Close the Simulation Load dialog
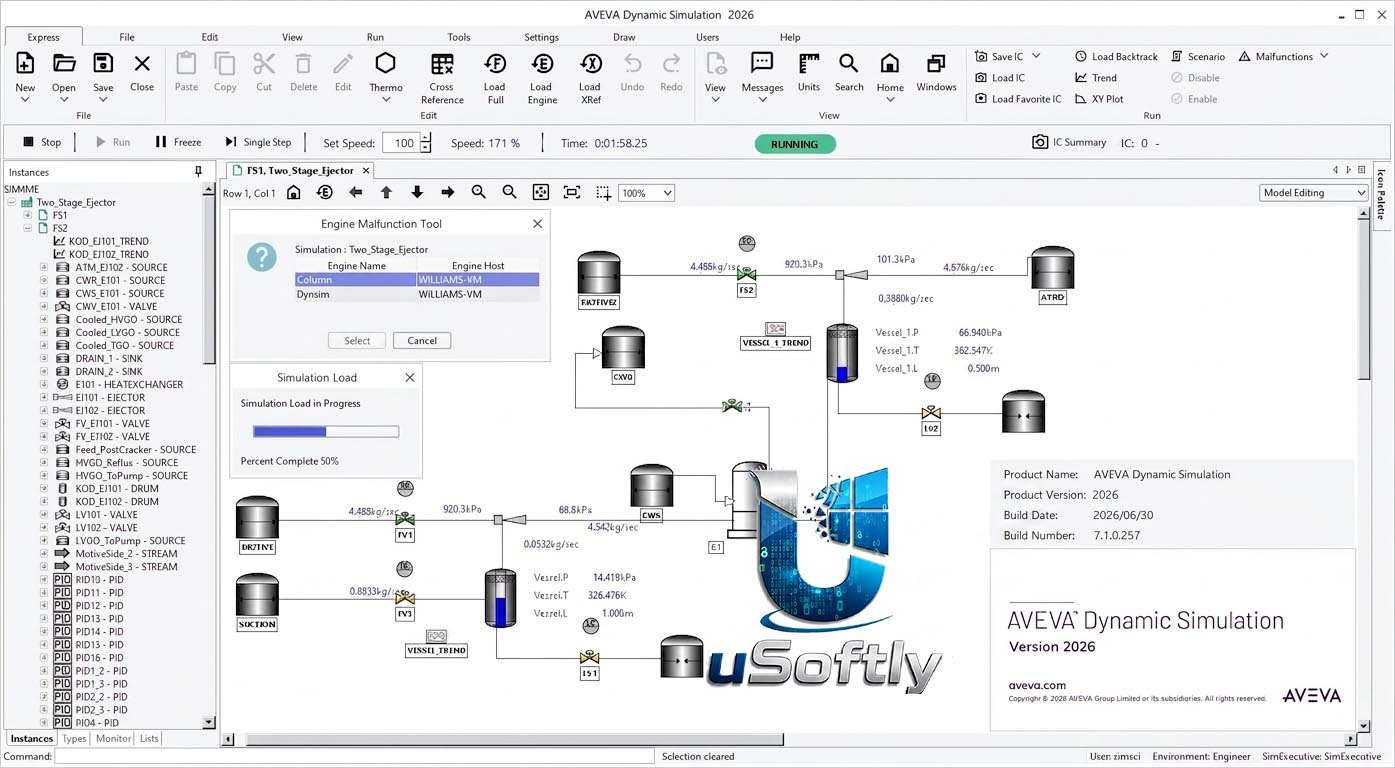1395x768 pixels. (409, 377)
